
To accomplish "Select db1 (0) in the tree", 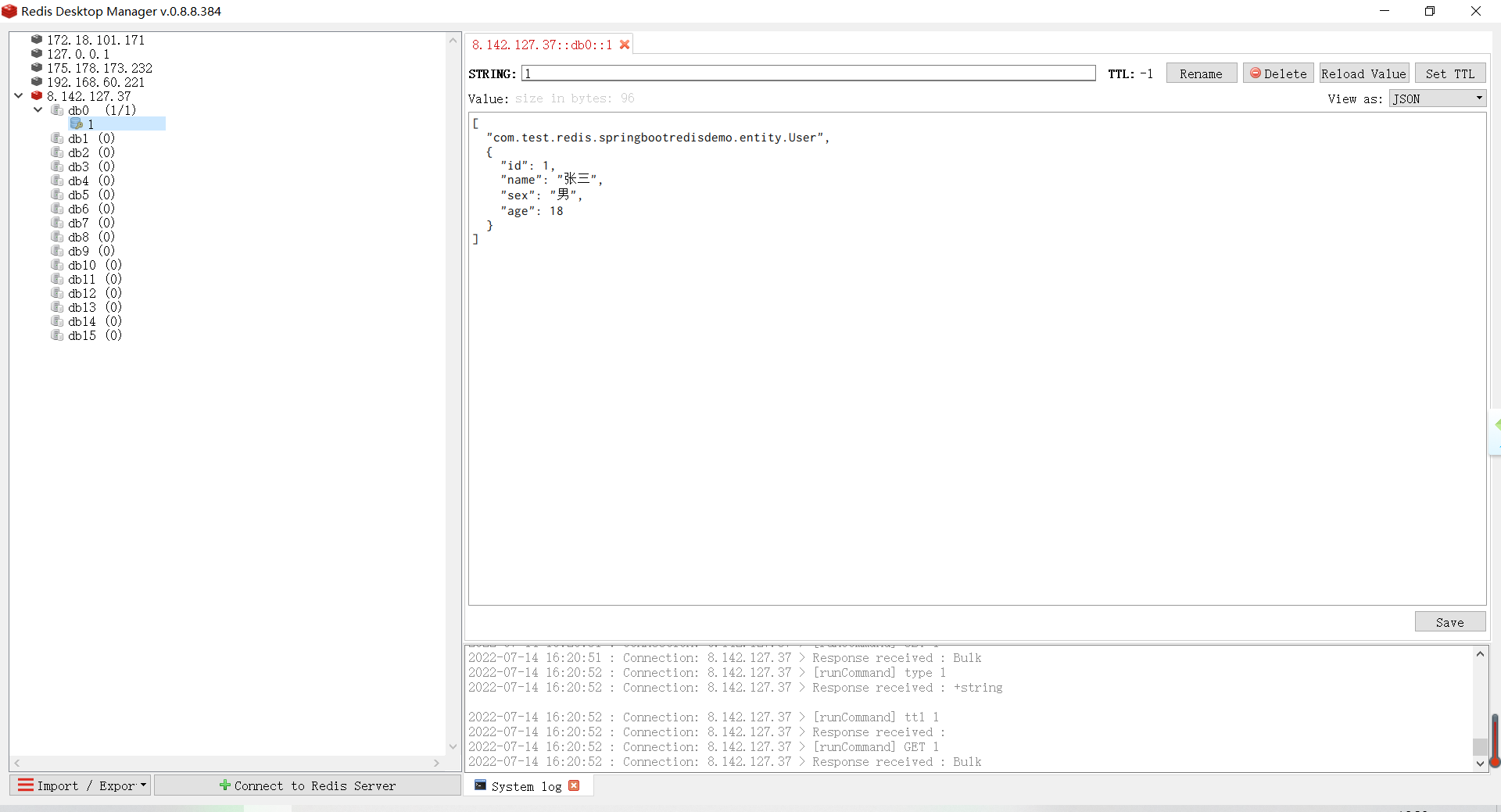I will click(91, 138).
